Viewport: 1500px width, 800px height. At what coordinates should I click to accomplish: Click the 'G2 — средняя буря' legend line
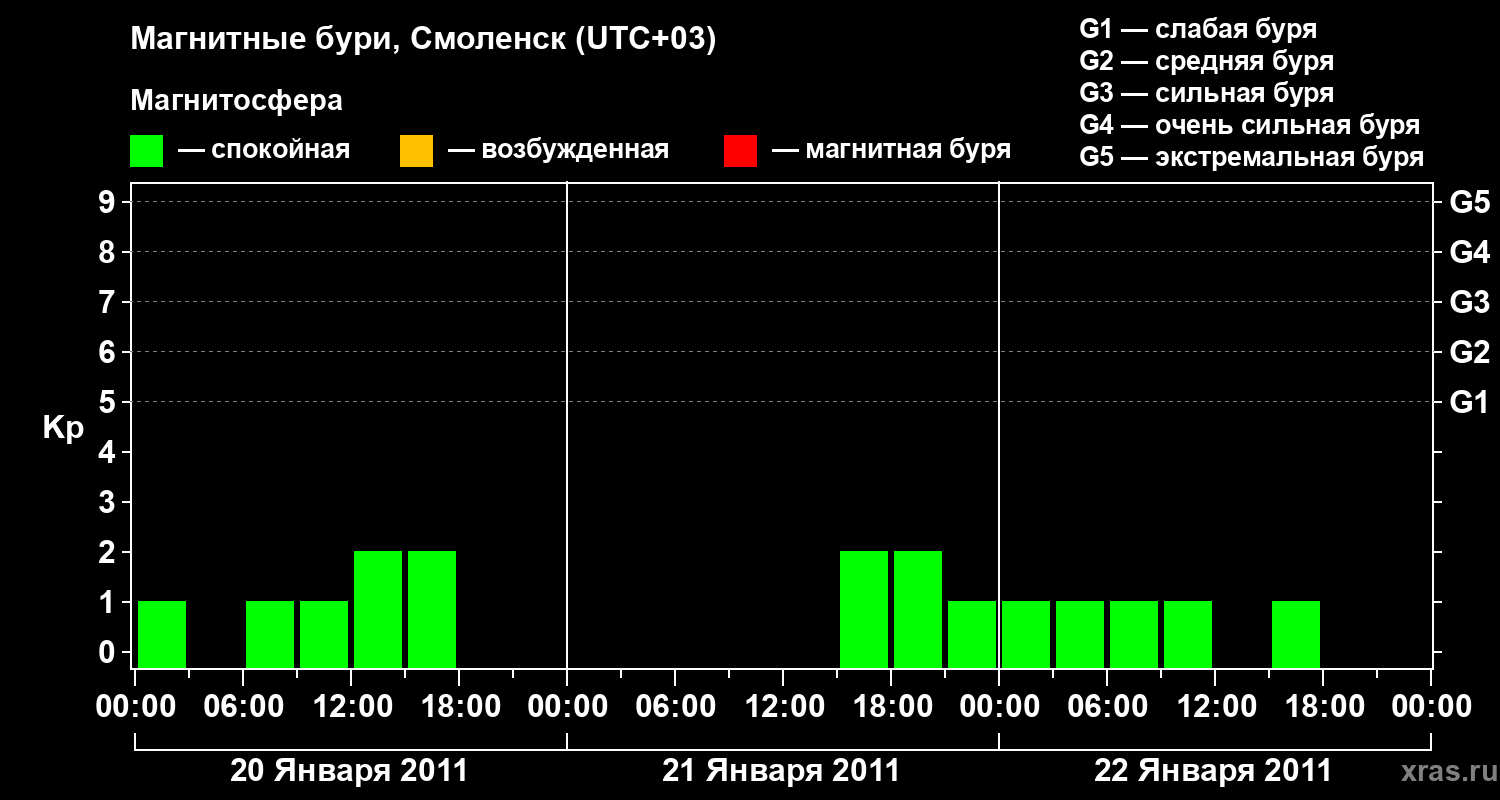(x=1206, y=61)
